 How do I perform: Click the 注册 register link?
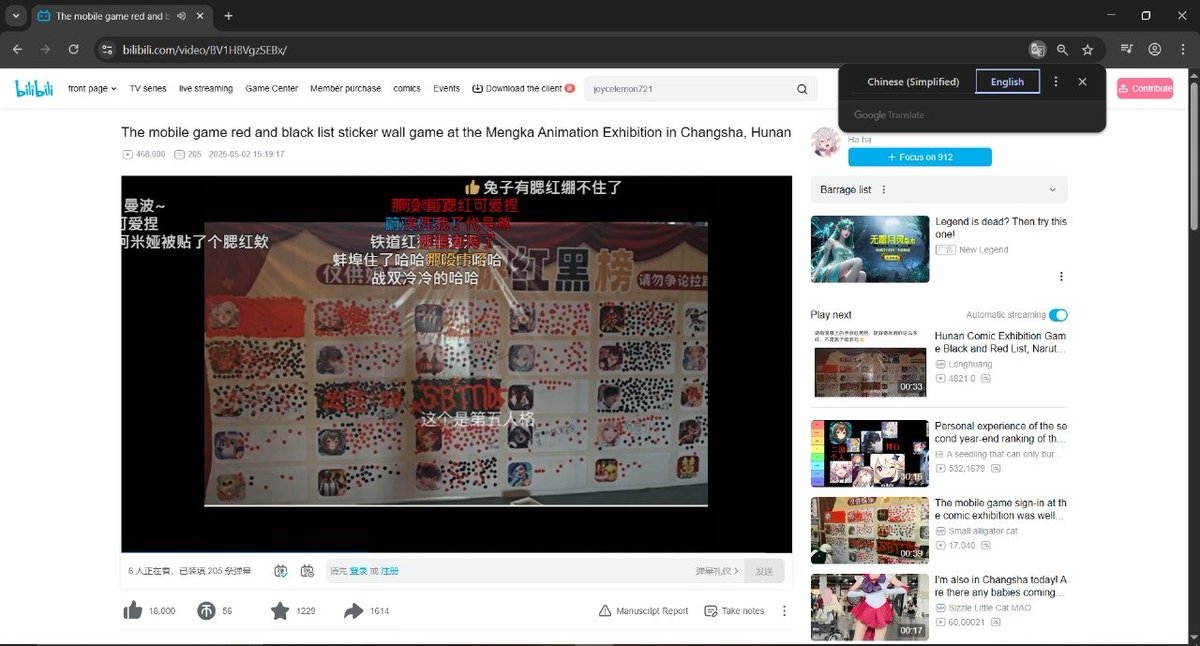pos(390,571)
